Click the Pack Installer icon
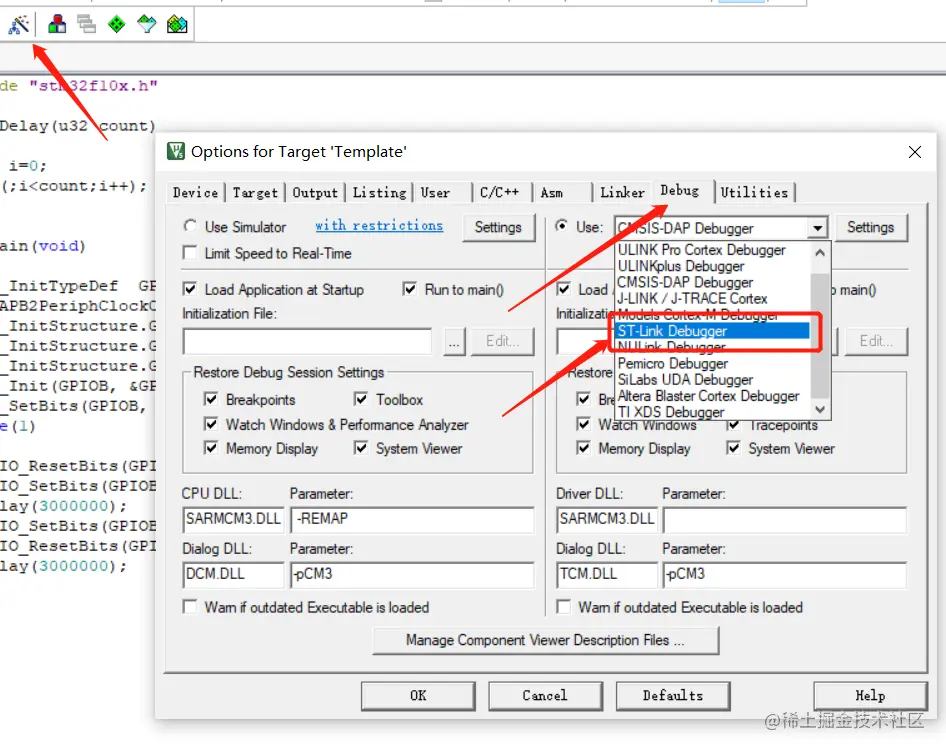The height and width of the screenshot is (752, 946). pos(177,25)
